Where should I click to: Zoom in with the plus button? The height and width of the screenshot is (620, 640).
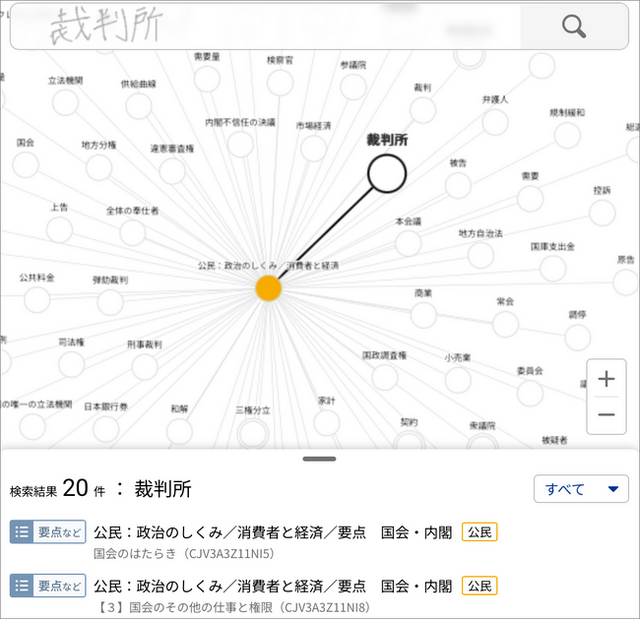click(x=606, y=379)
